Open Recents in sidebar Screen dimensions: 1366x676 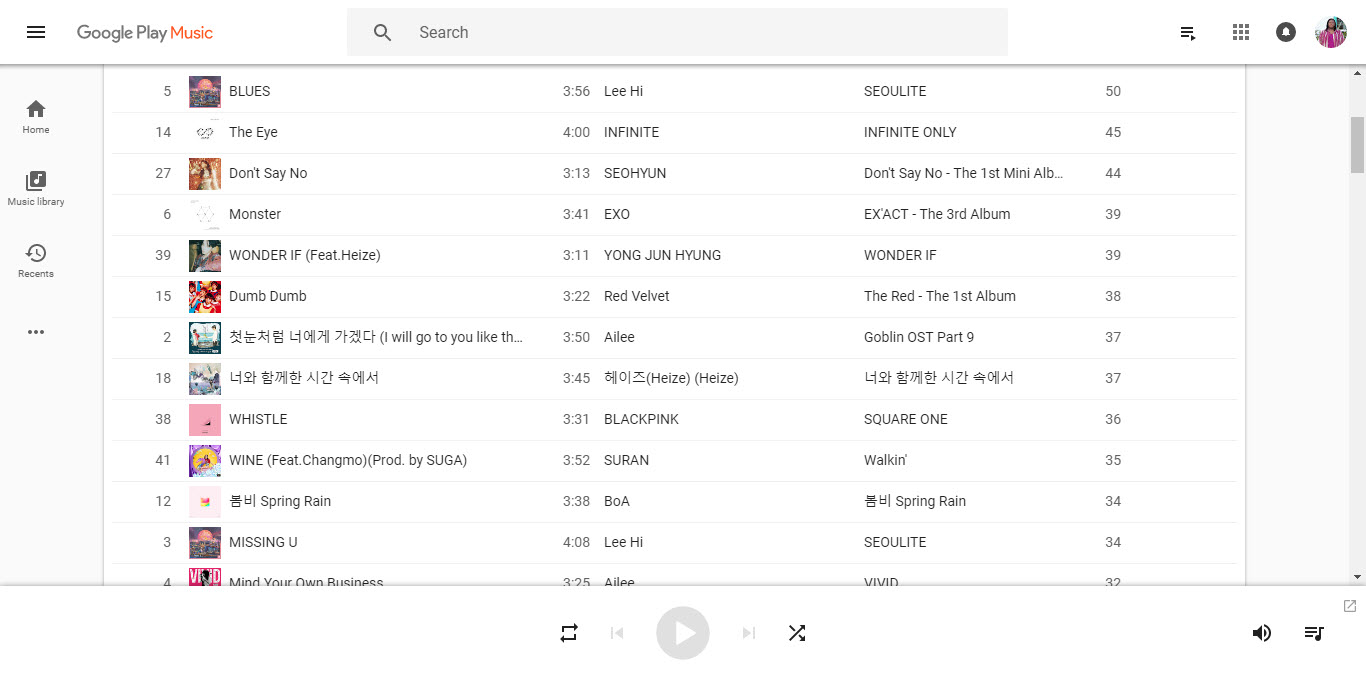(36, 260)
